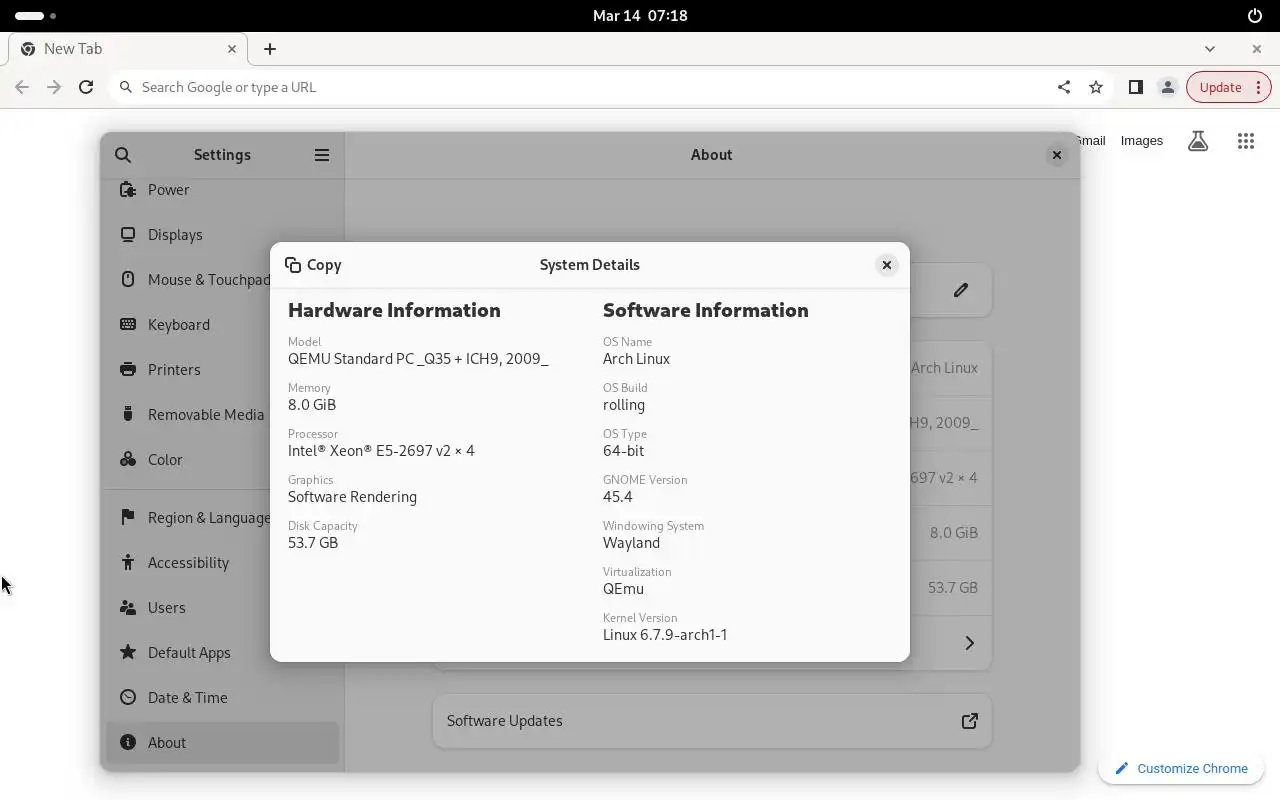Select Accessibility in the sidebar
1280x800 pixels.
click(188, 563)
